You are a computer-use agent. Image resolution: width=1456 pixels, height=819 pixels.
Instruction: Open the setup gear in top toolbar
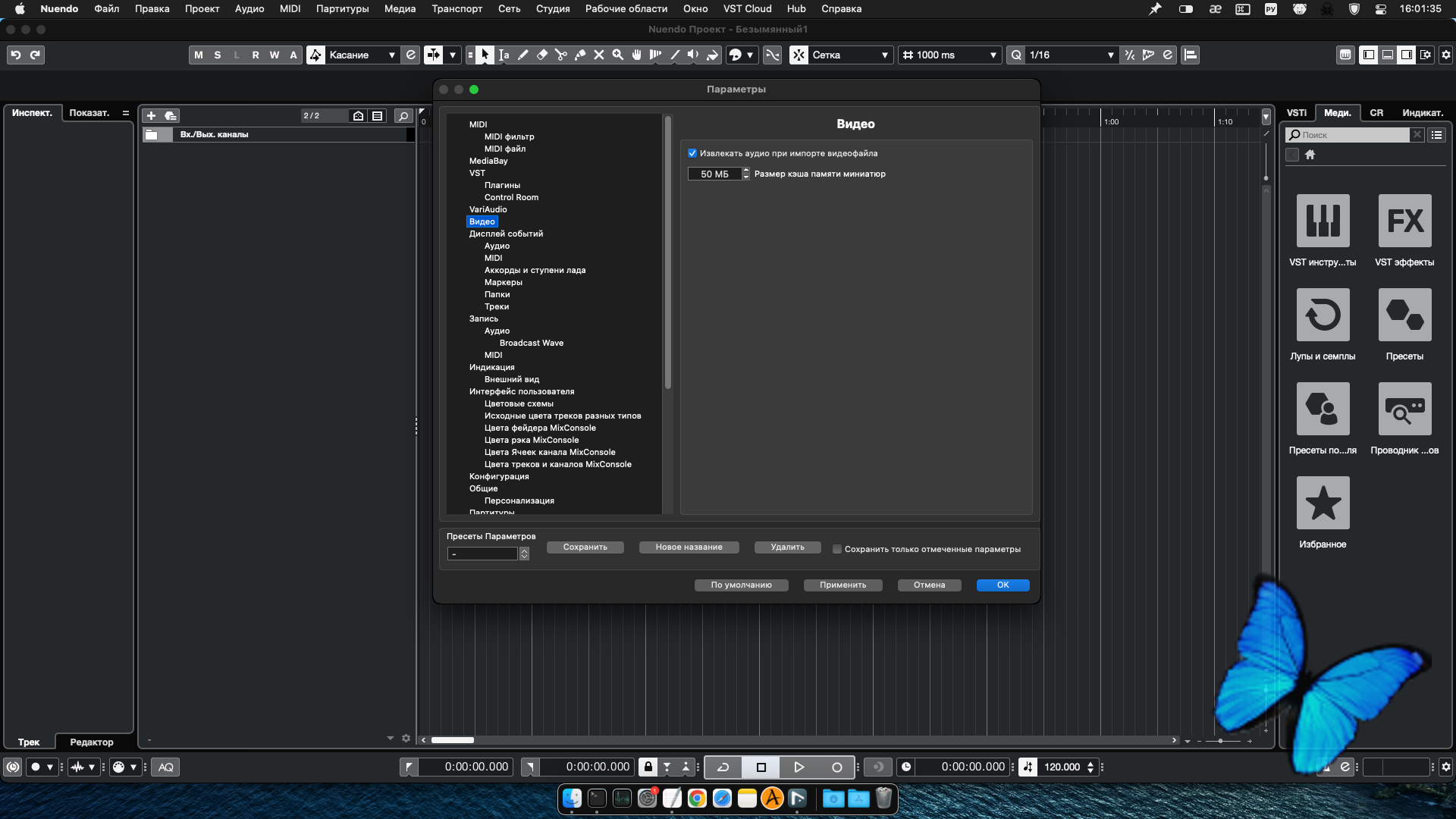click(x=1446, y=55)
